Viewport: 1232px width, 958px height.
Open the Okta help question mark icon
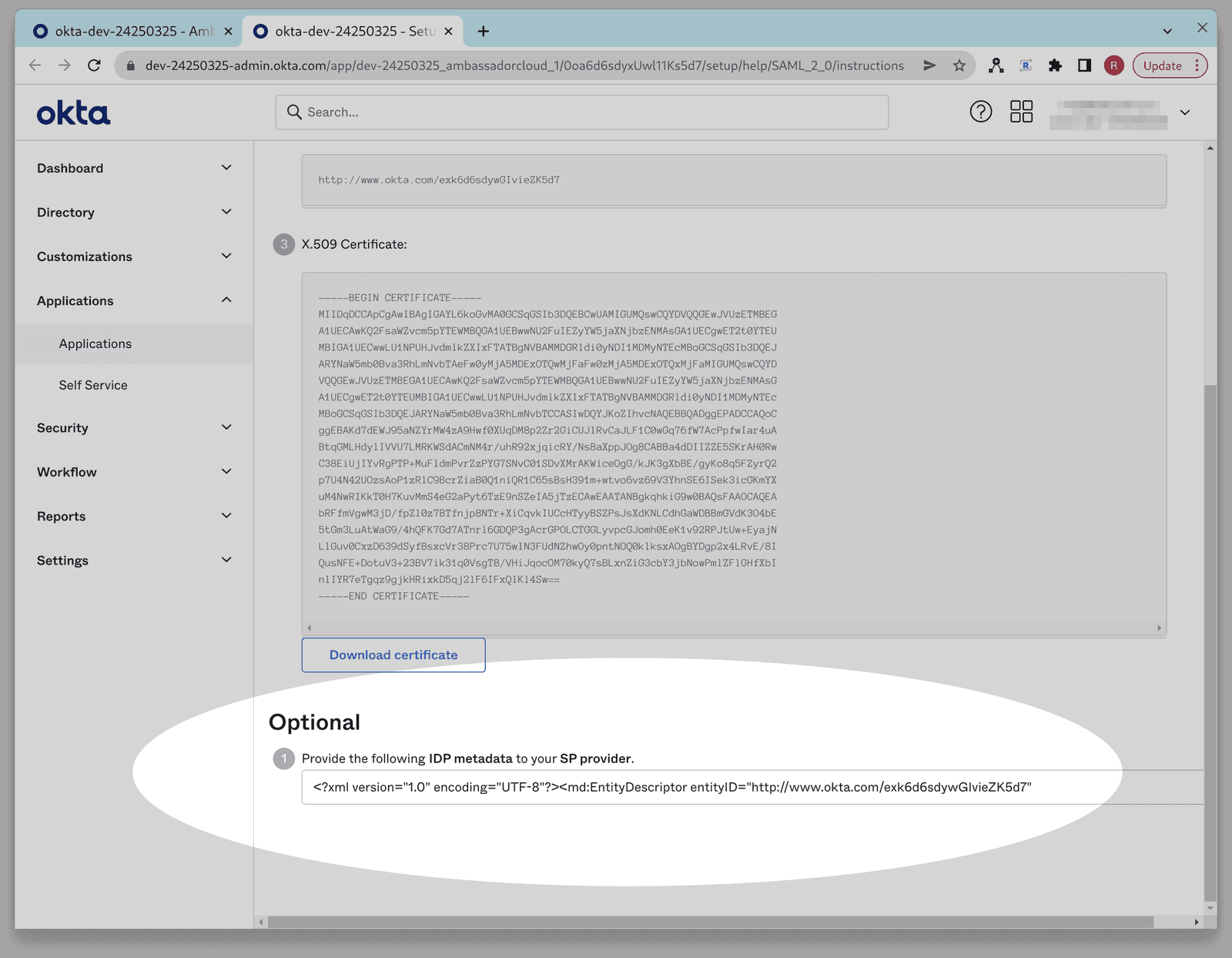980,112
